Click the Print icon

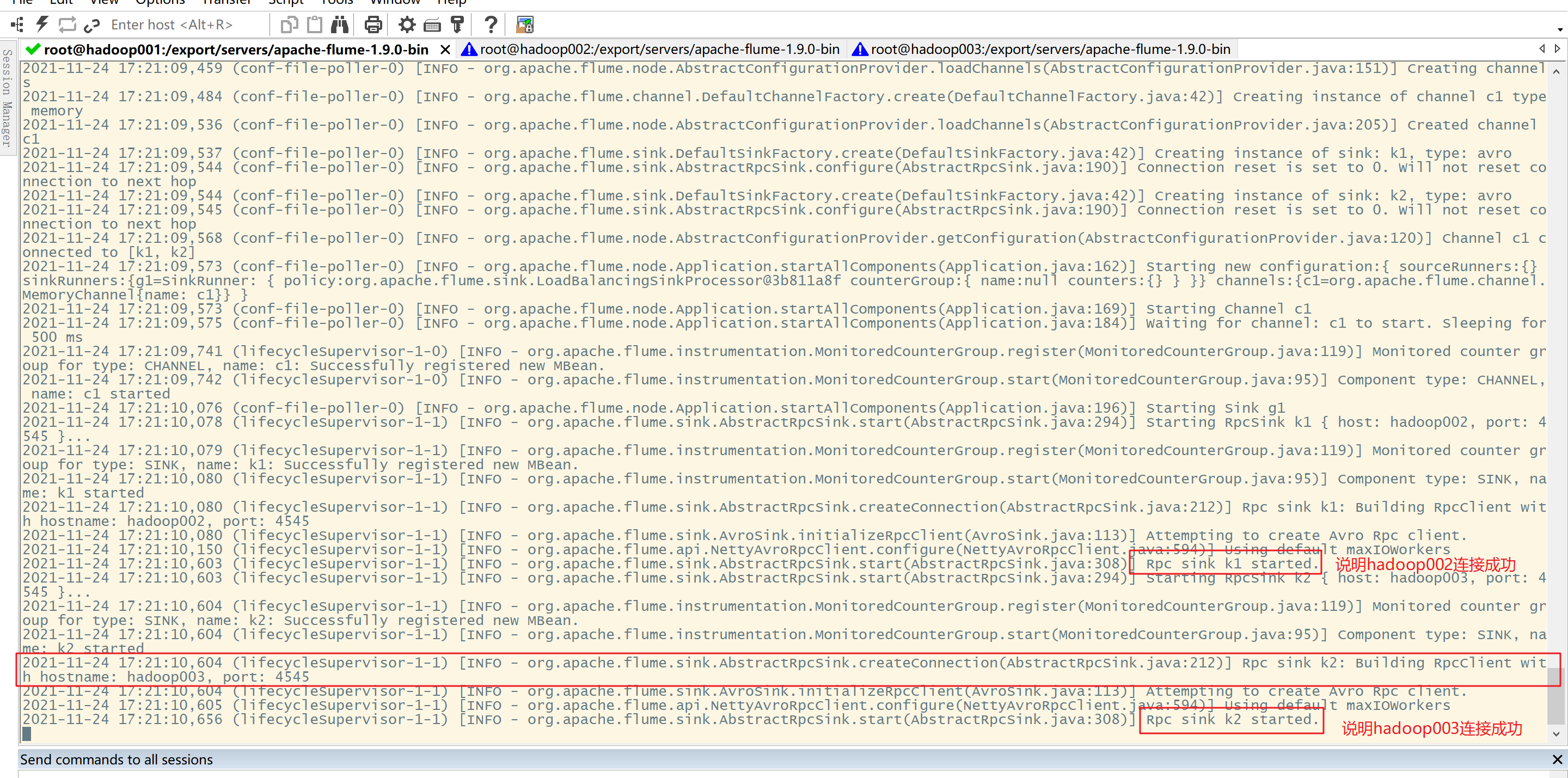point(373,25)
